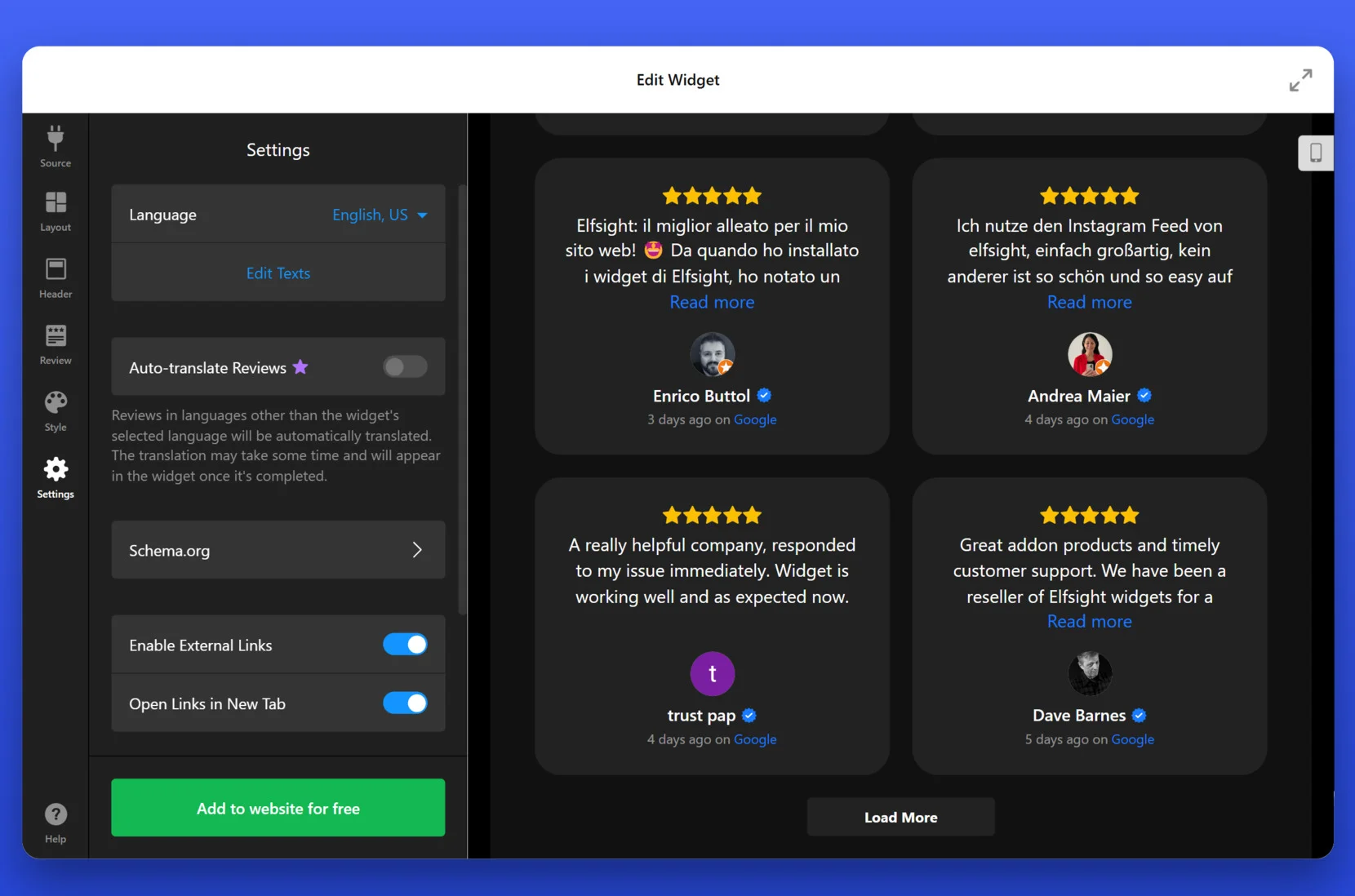This screenshot has height=896, width=1355.
Task: Read more of Andrea Maier's review
Action: click(x=1090, y=302)
